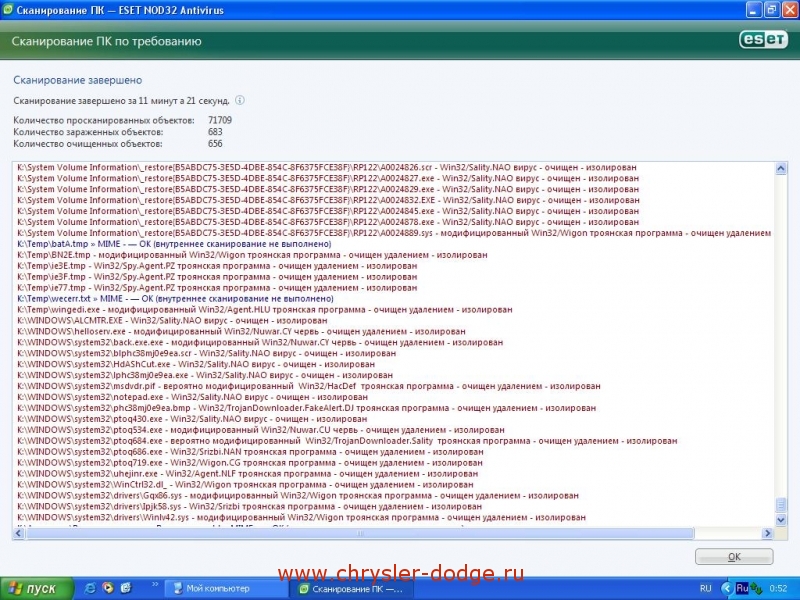Select the Сканирование ПК taskbar button

click(x=353, y=589)
